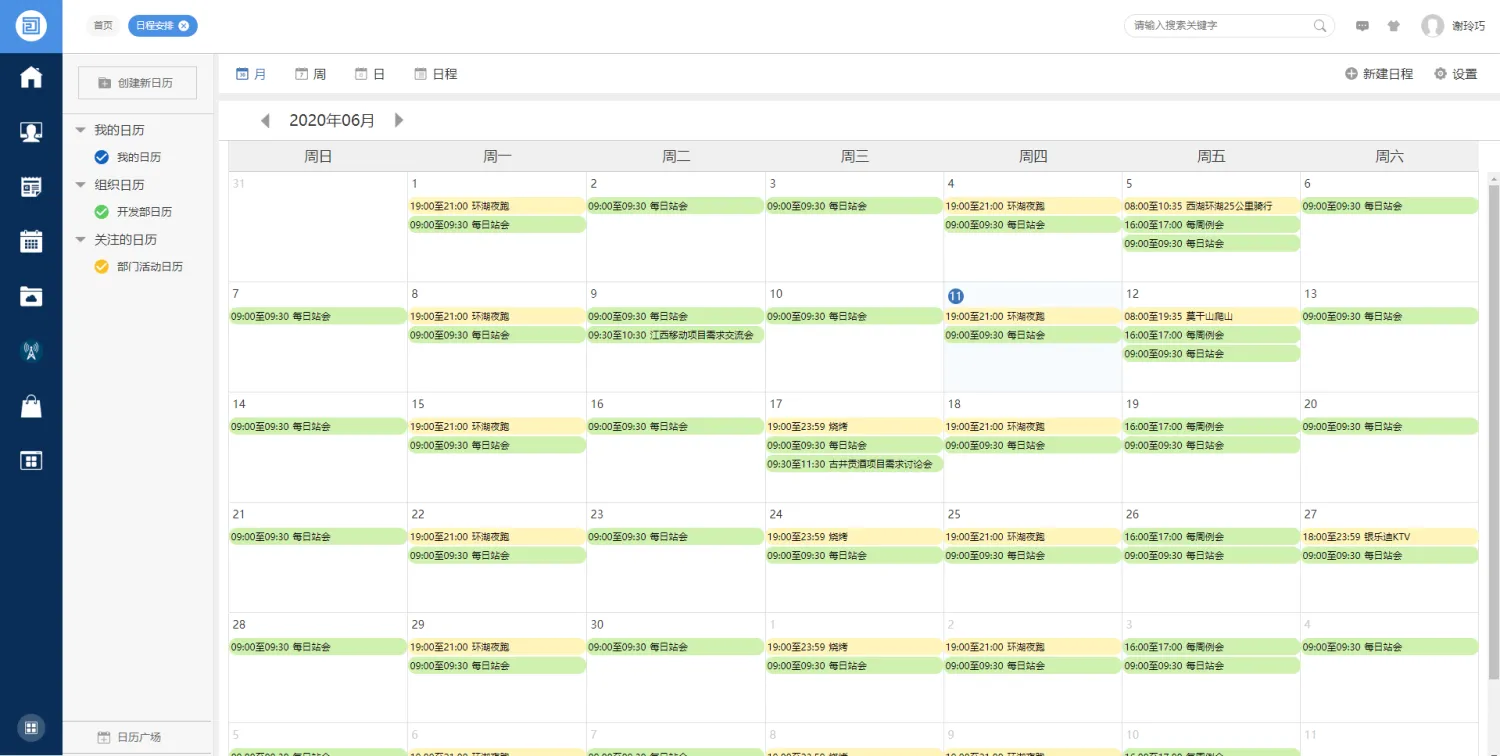
Task: Click the 新建日程 button
Action: coord(1379,74)
